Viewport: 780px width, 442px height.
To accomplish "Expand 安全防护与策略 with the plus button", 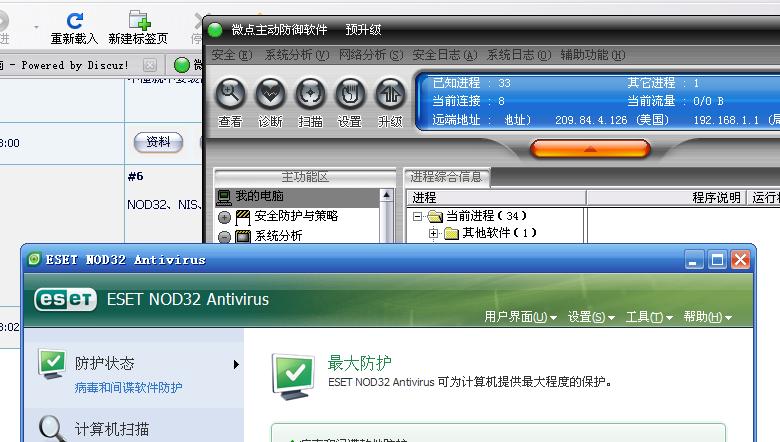I will 224,217.
